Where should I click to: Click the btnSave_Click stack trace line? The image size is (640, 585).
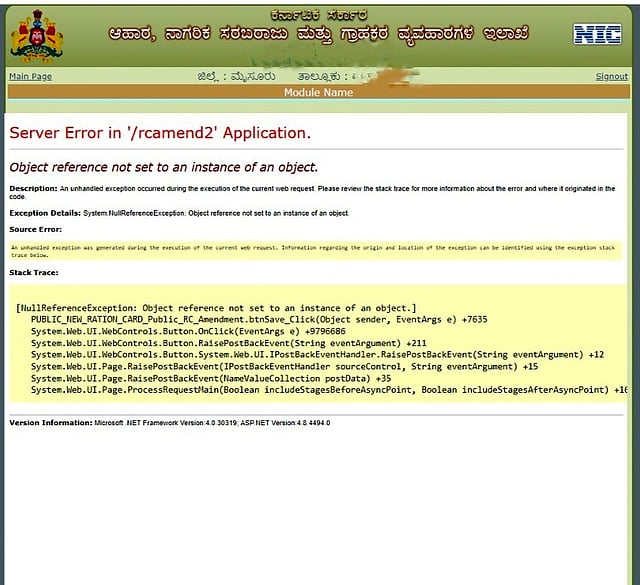[x=259, y=320]
